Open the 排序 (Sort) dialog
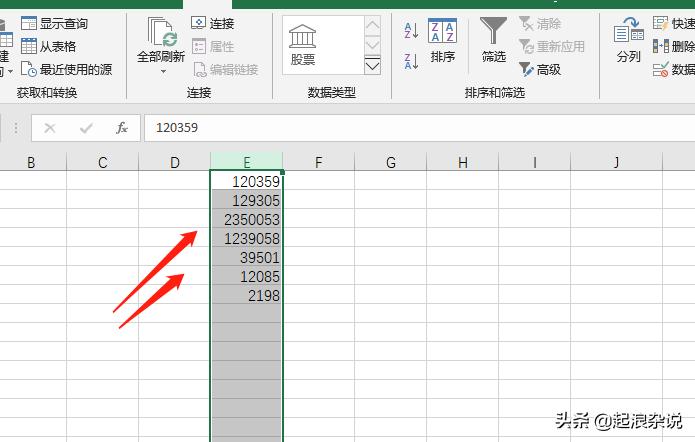 point(443,41)
